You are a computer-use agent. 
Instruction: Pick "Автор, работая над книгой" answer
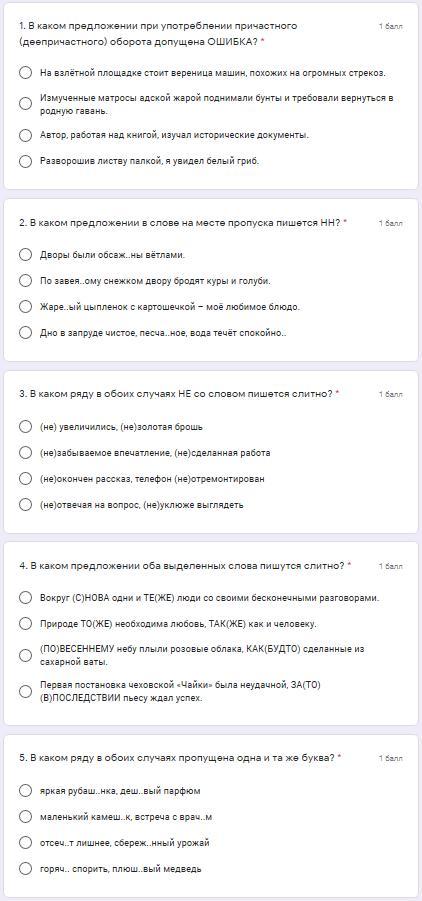(x=25, y=136)
